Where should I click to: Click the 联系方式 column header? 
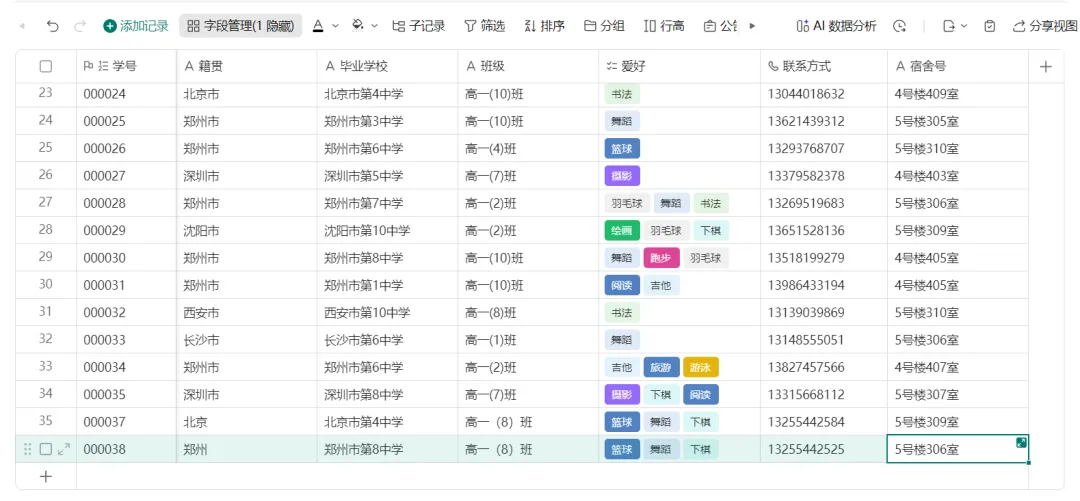[824, 66]
